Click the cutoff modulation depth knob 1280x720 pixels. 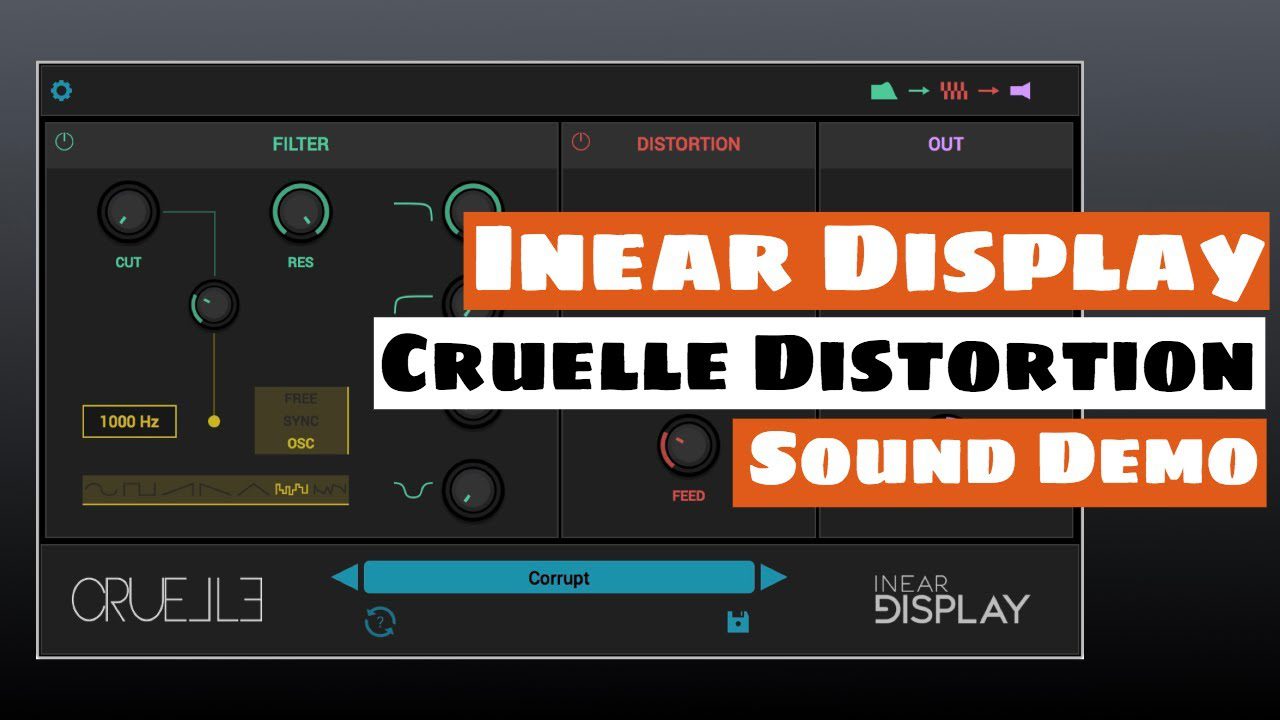tap(214, 304)
